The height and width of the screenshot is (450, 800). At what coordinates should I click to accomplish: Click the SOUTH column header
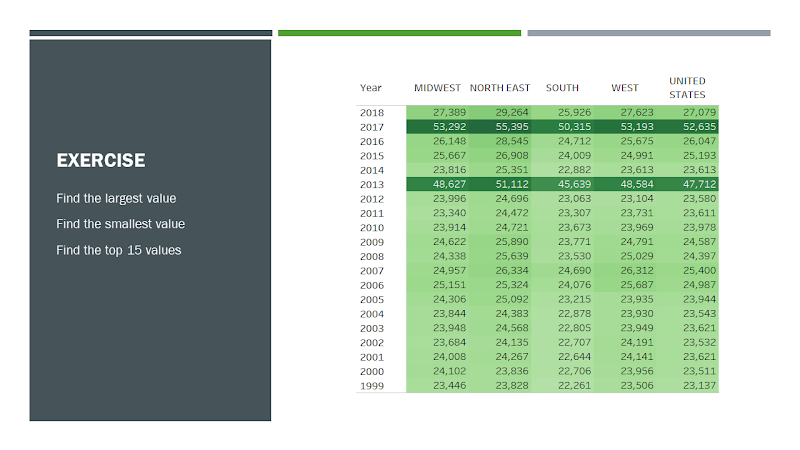click(x=562, y=88)
